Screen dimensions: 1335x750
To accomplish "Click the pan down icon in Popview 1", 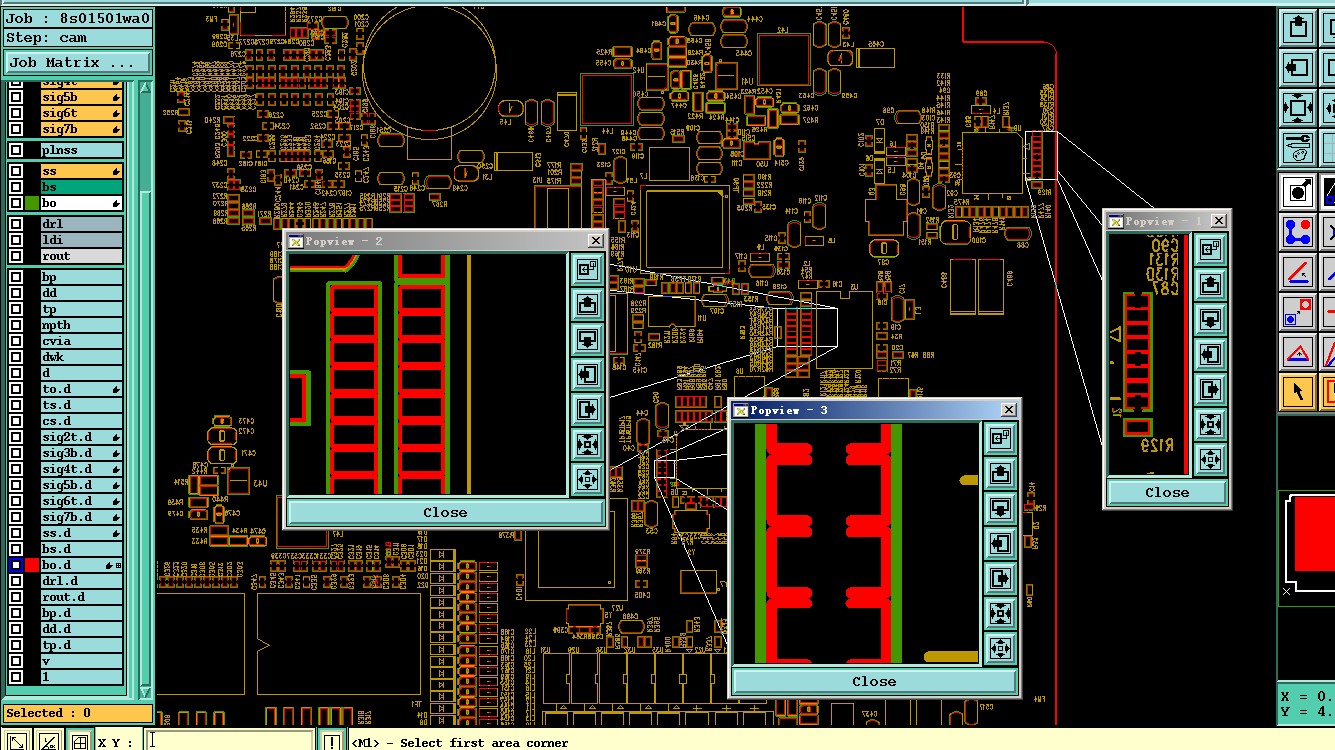I will coord(1211,319).
